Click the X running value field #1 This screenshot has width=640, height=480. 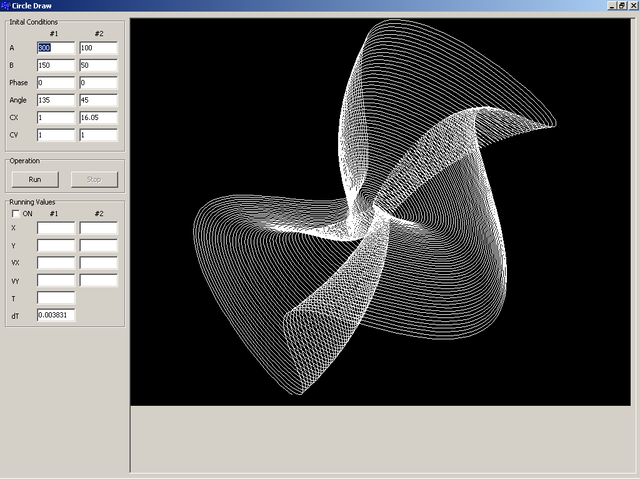(56, 228)
